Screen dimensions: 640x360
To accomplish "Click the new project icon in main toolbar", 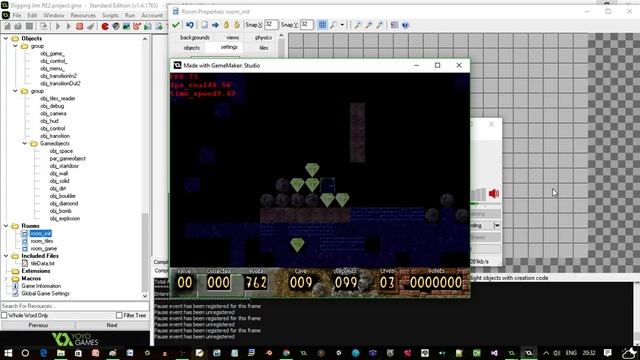I will coord(7,27).
